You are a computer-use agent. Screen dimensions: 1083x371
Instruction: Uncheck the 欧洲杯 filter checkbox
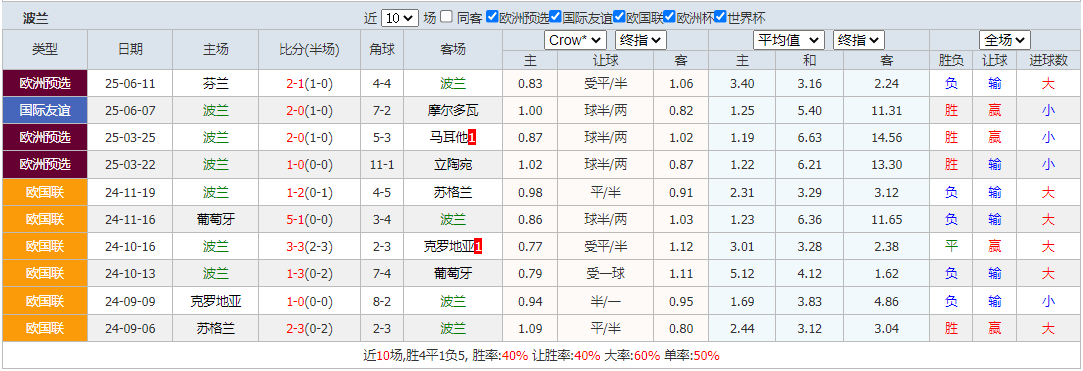point(669,17)
